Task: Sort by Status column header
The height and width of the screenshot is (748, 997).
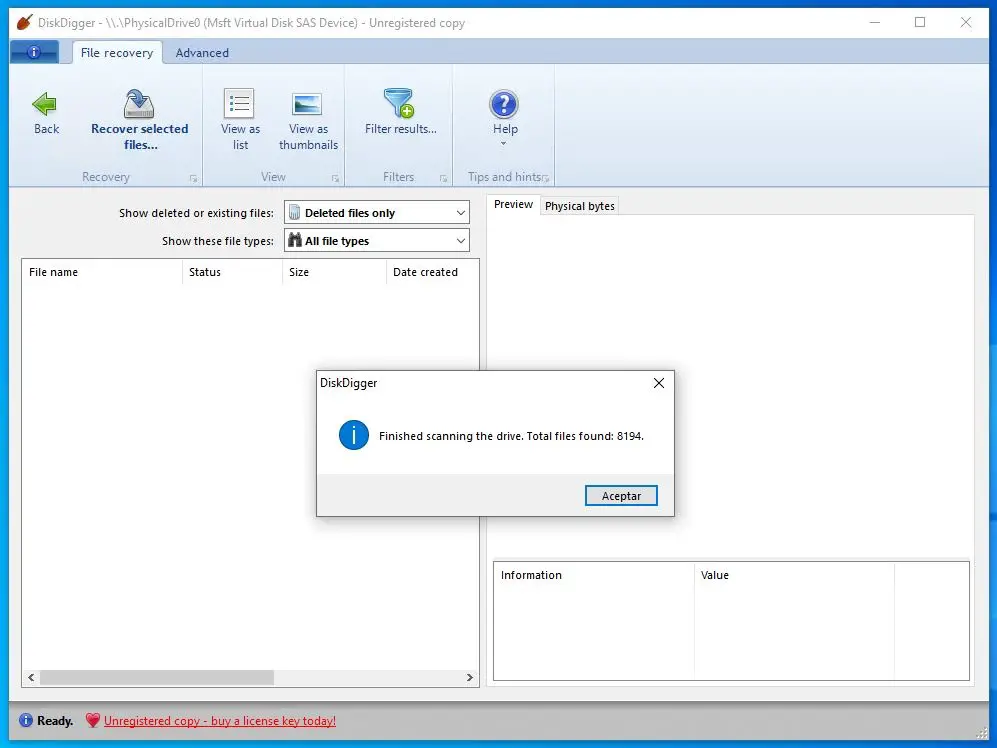Action: [232, 272]
